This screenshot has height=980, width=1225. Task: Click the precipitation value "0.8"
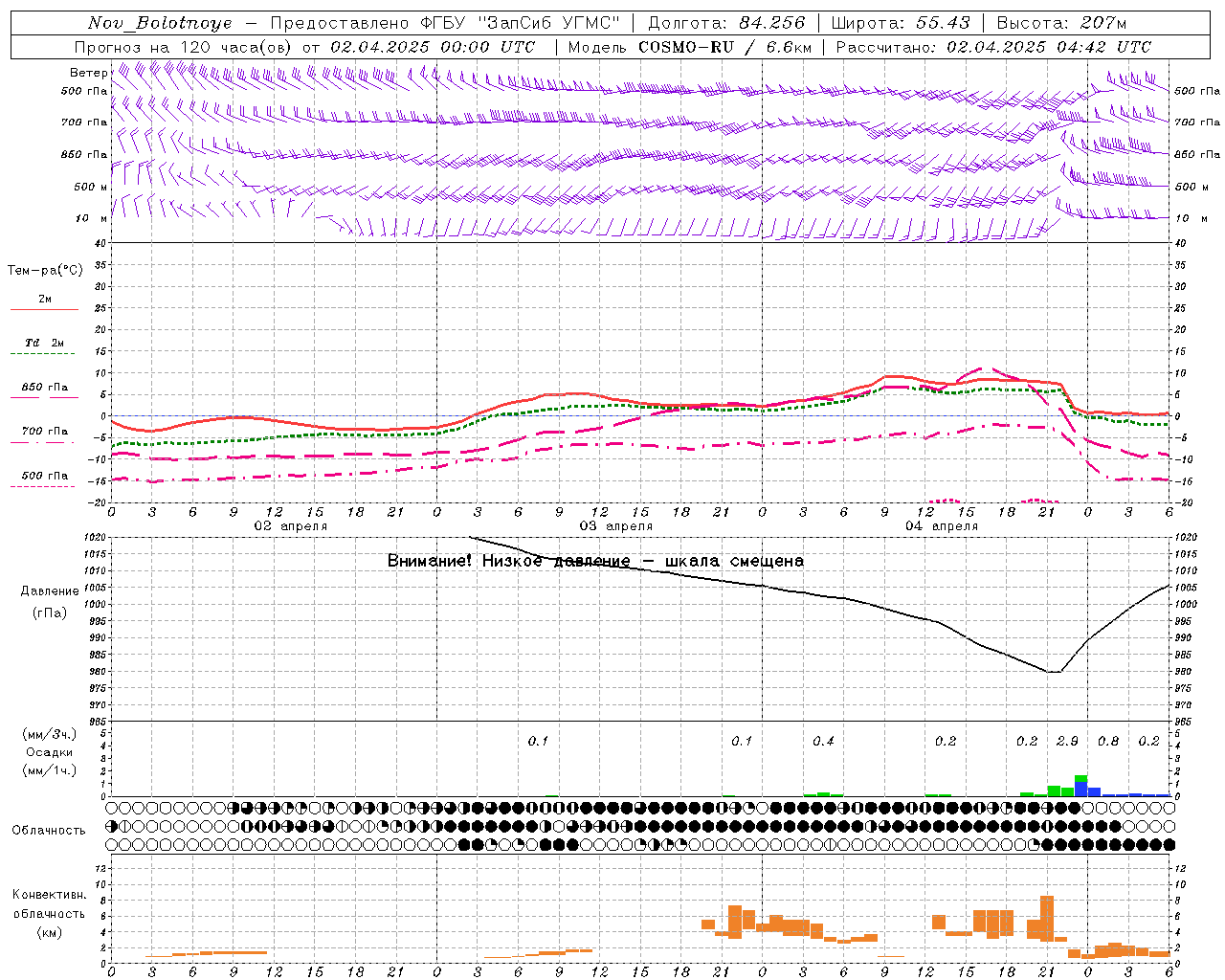(1108, 742)
